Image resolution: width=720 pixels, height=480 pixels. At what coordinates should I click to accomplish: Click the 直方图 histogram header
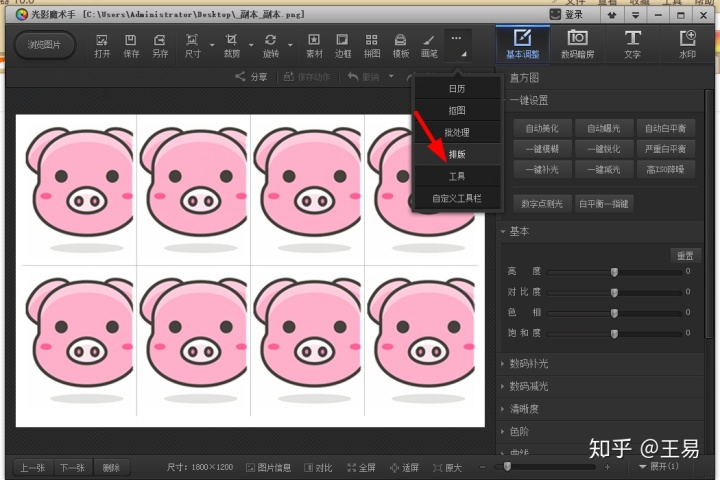(x=524, y=78)
